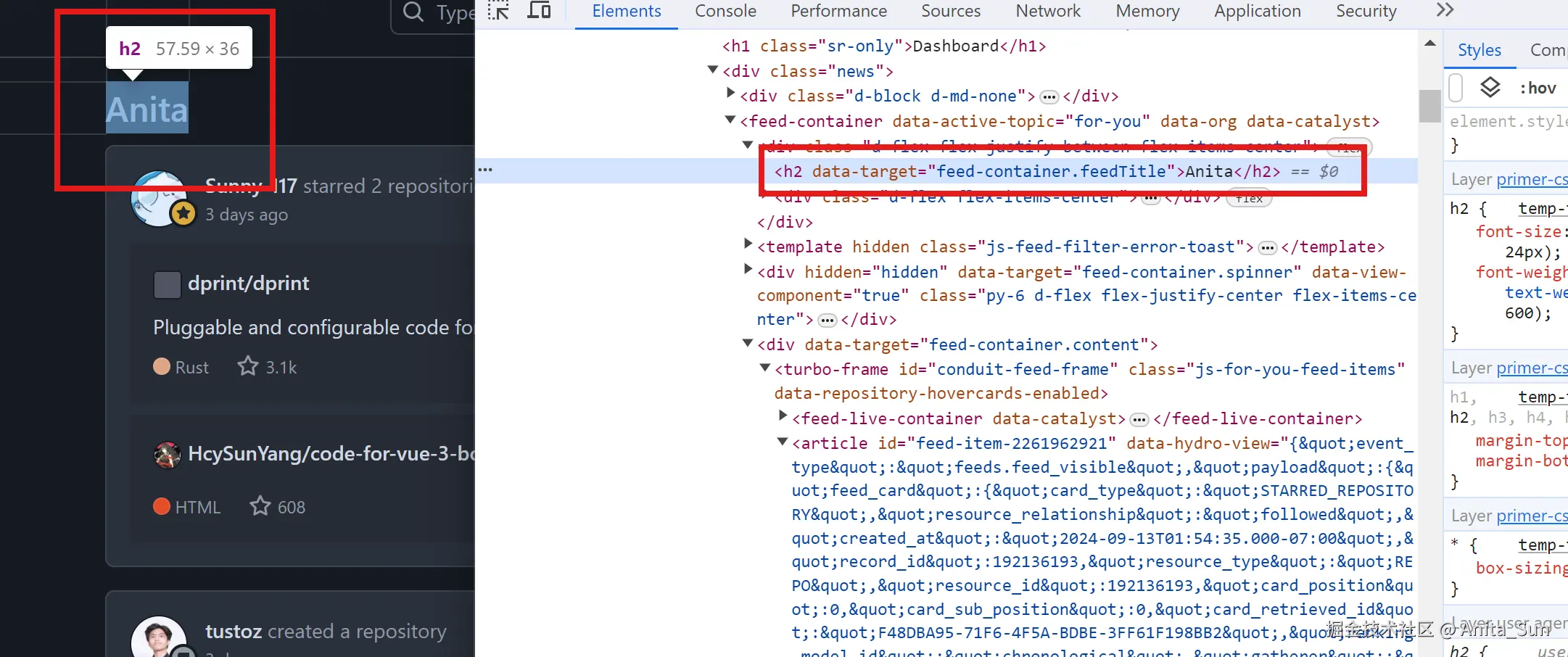1568x657 pixels.
Task: Collapse the turbo-frame conduit-feed-frame node
Action: [765, 368]
